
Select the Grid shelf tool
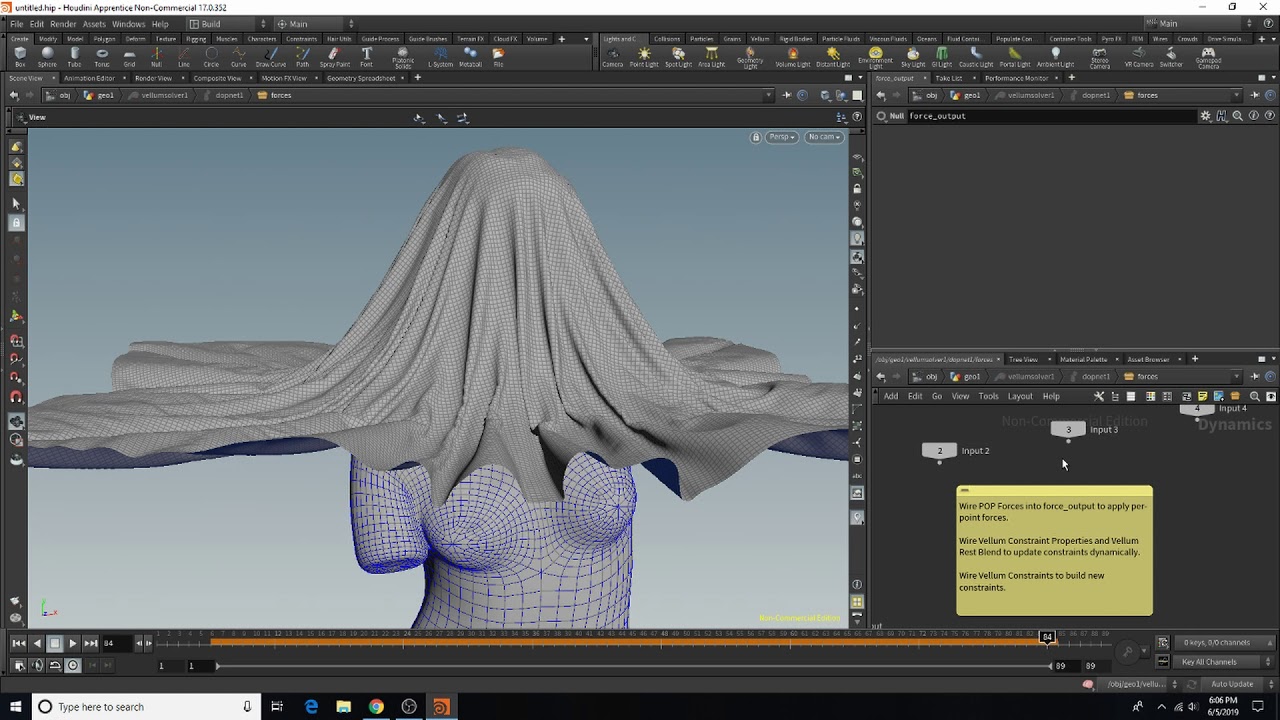point(129,57)
